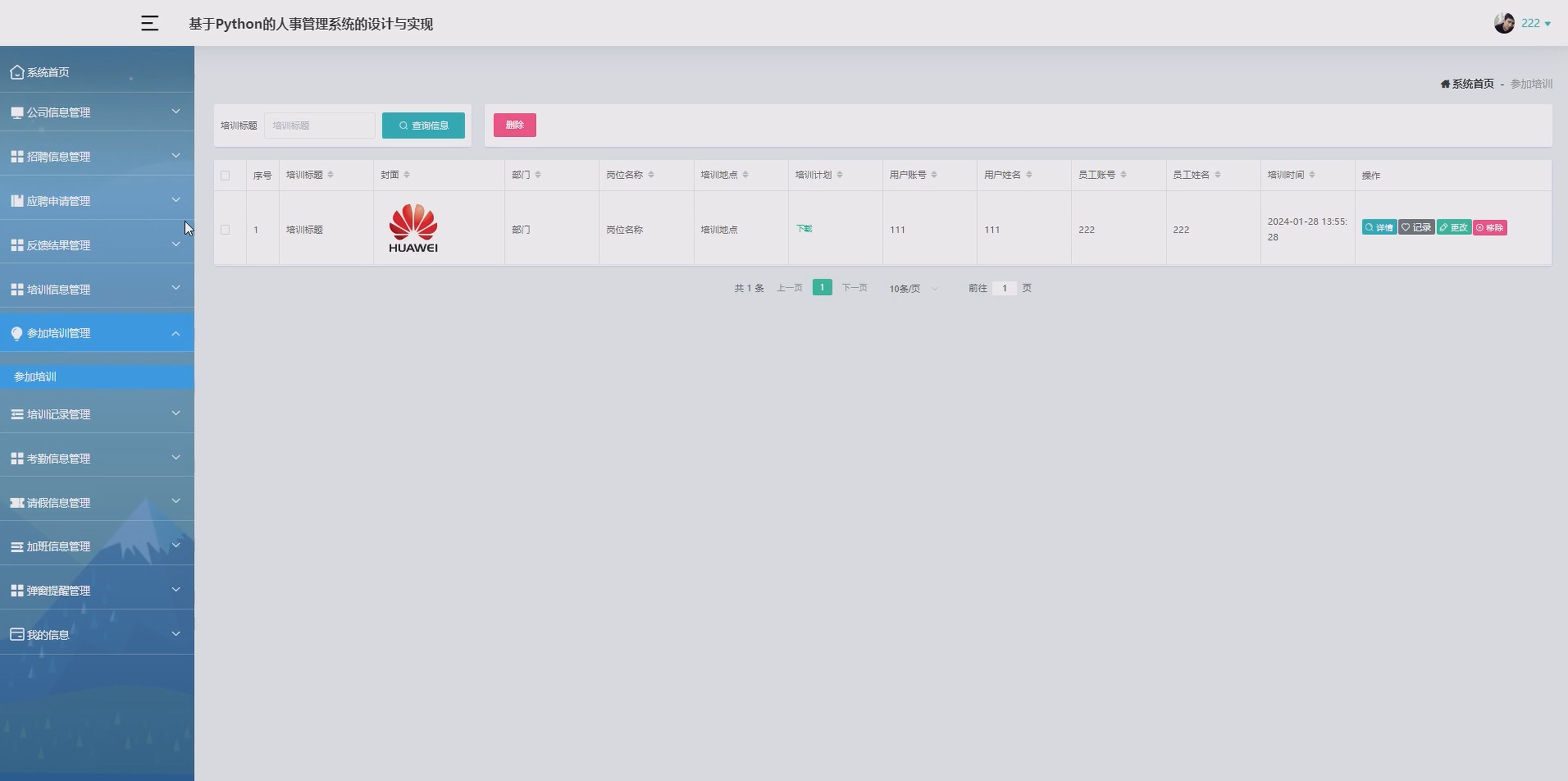Click 系统首页 house icon in sidebar
This screenshot has width=1568, height=781.
[17, 72]
